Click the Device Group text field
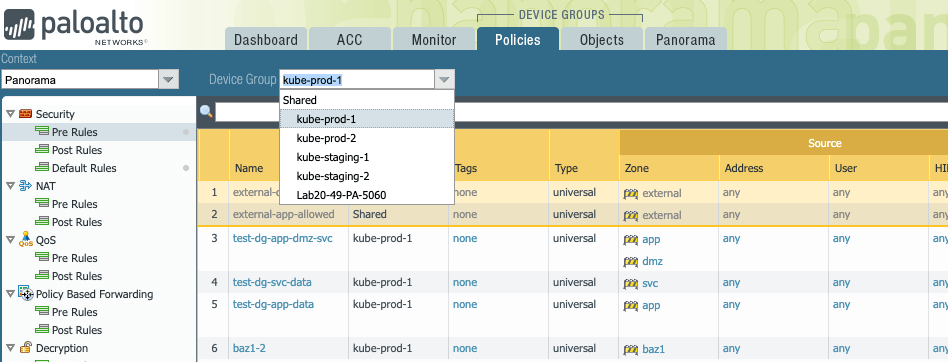This screenshot has width=948, height=362. click(357, 80)
